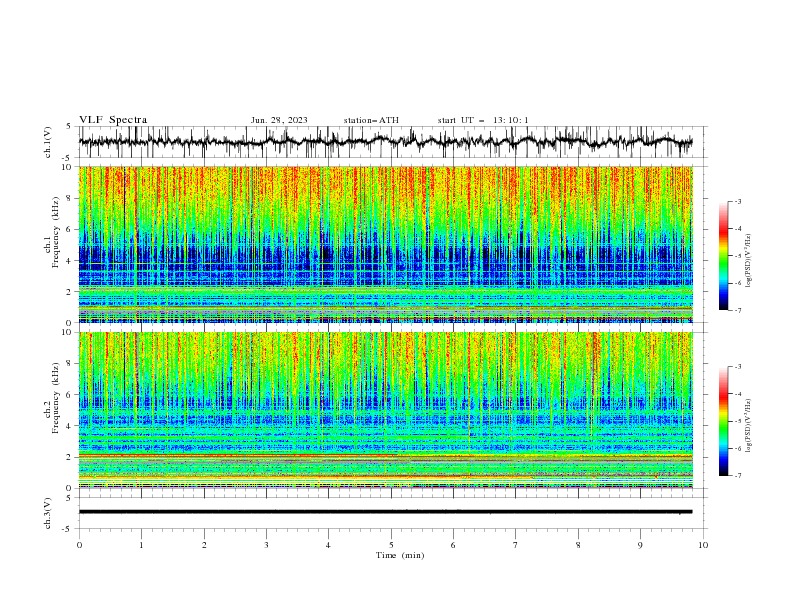The width and height of the screenshot is (792, 612).
Task: Click time axis tick label "1"
Action: click(x=141, y=545)
